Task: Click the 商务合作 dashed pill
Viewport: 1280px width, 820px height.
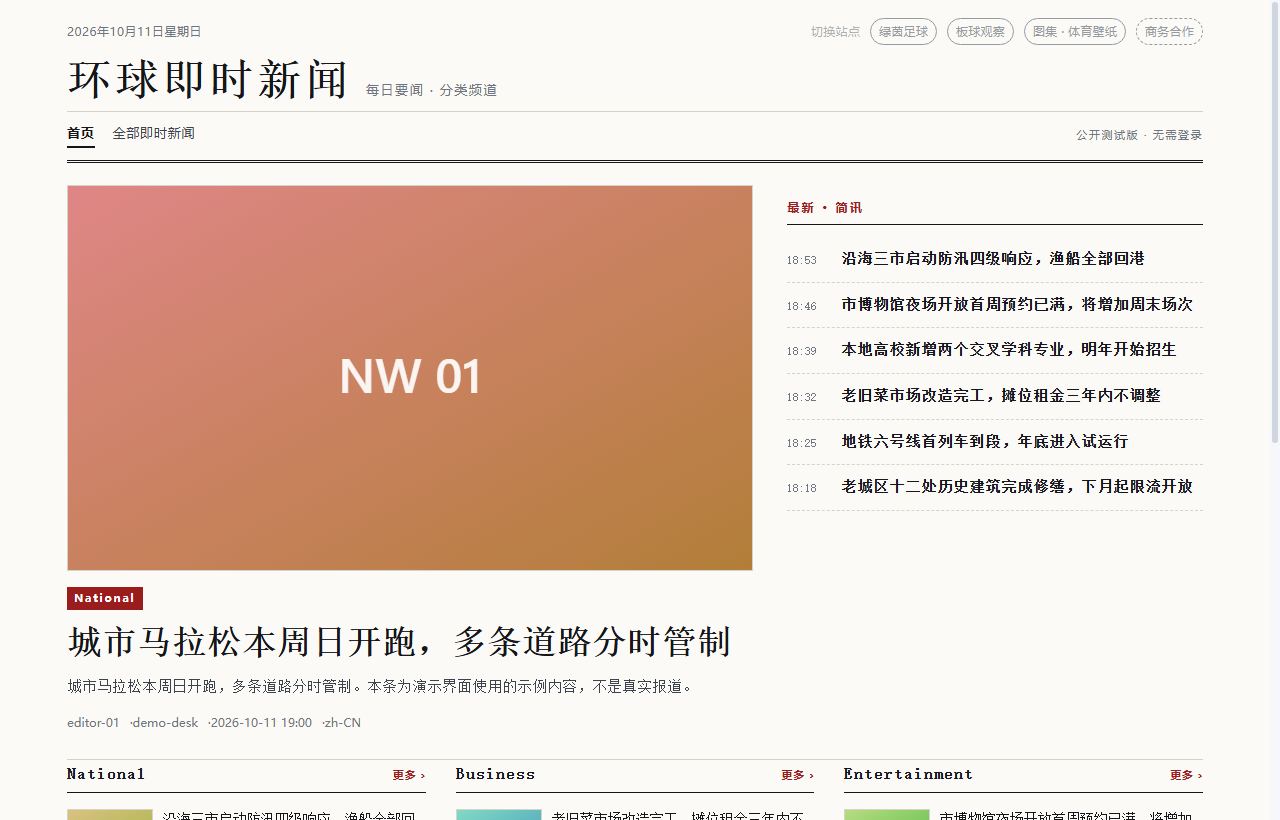Action: (1169, 32)
